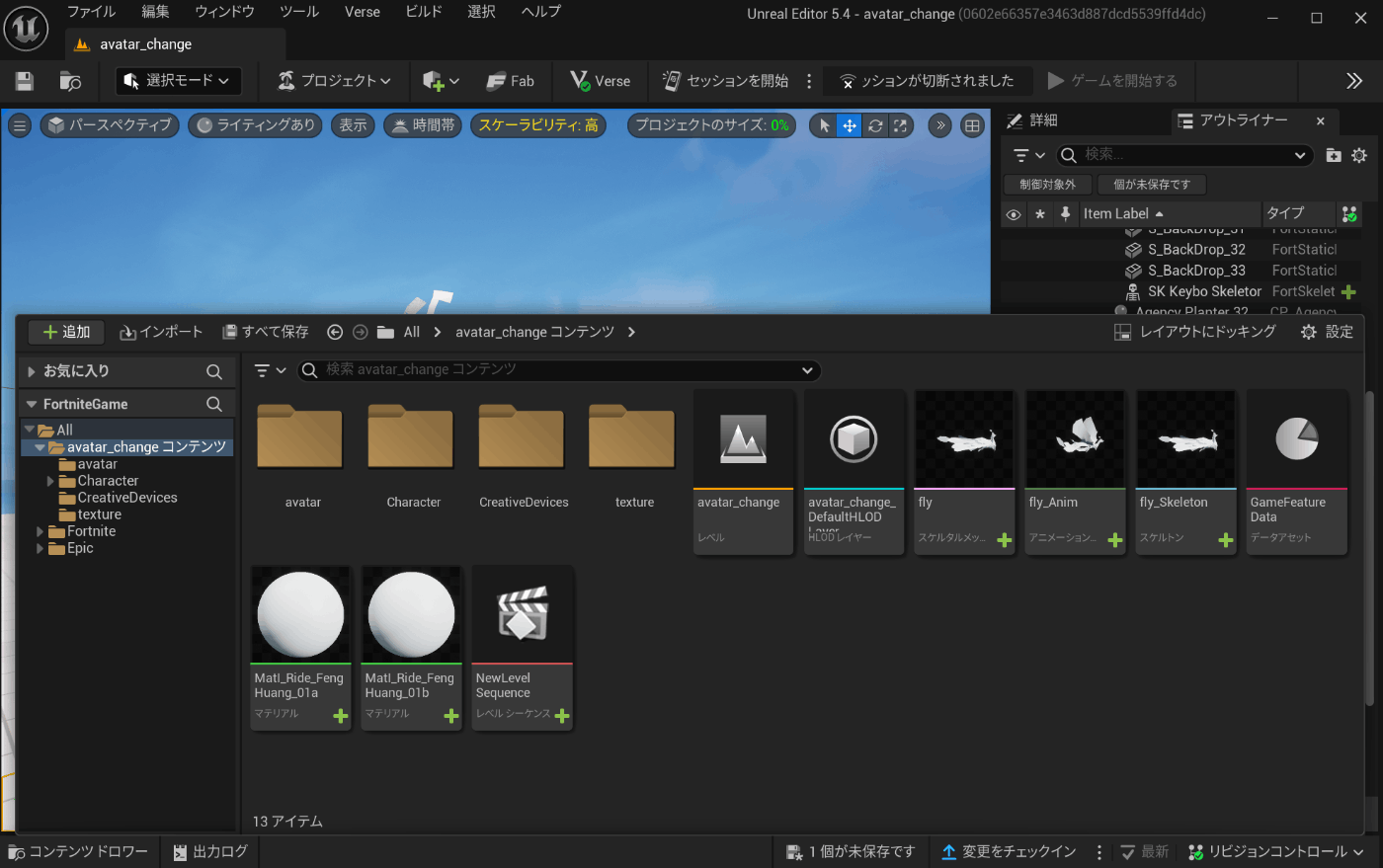
Task: Open the ファイル menu
Action: [x=91, y=12]
